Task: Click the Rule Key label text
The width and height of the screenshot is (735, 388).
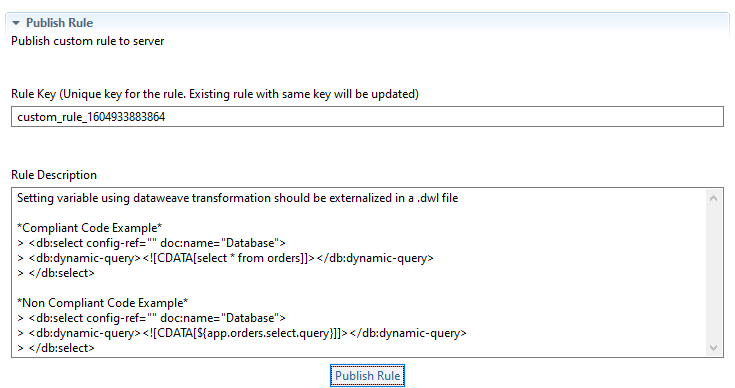Action: [215, 94]
